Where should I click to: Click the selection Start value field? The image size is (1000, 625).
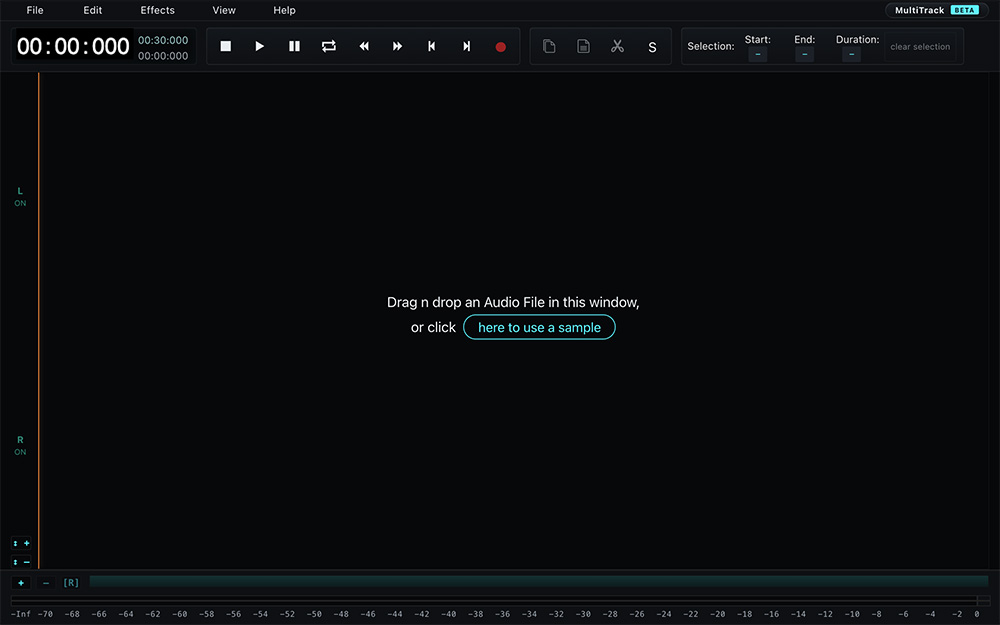(758, 55)
